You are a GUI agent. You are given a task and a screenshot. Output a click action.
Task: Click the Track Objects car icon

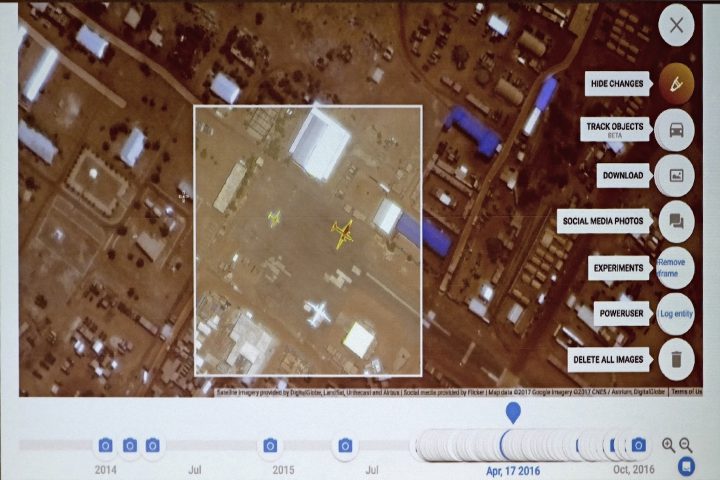coord(676,130)
